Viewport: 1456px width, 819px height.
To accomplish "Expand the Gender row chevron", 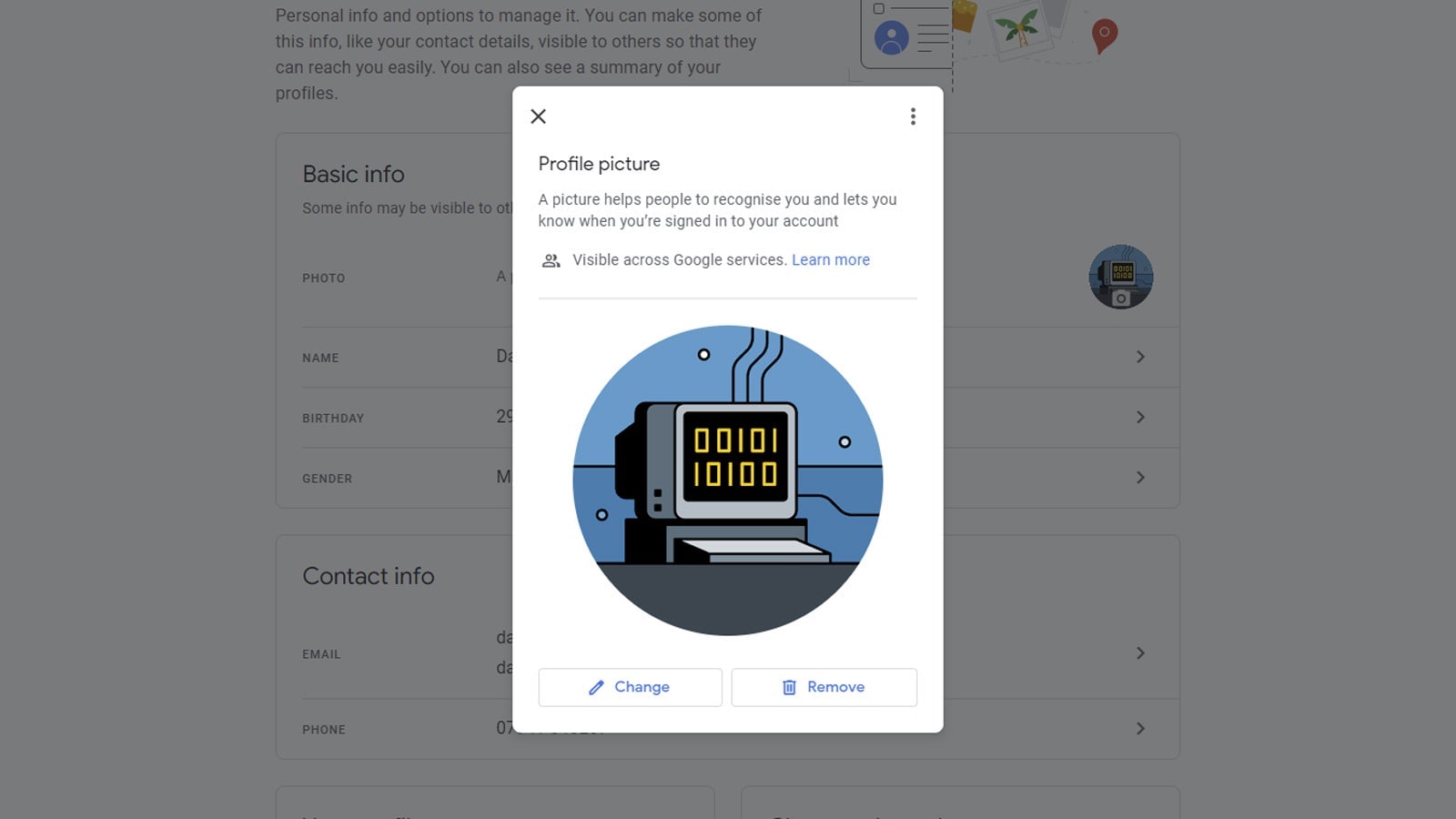I will point(1142,478).
